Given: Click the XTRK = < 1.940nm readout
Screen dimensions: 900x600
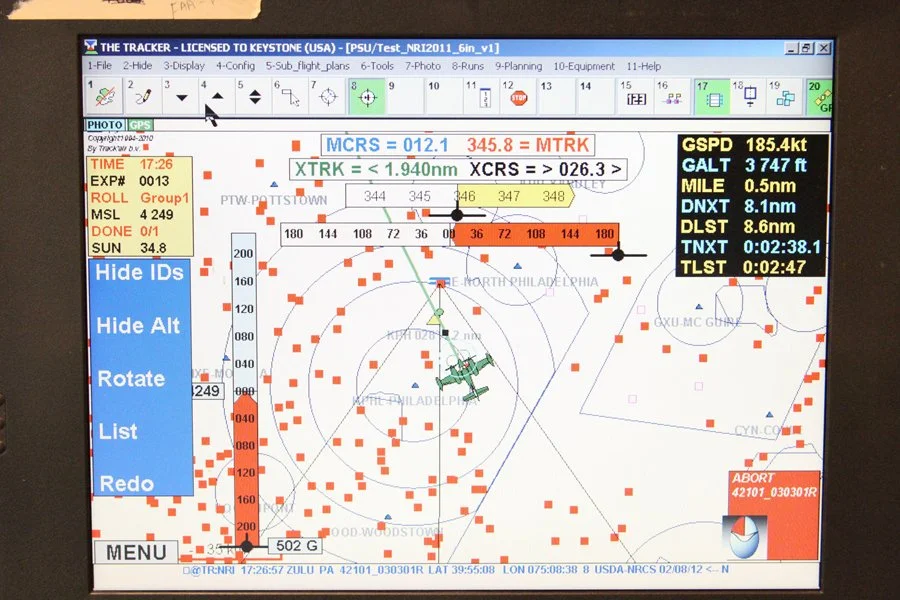Looking at the screenshot, I should coord(376,169).
